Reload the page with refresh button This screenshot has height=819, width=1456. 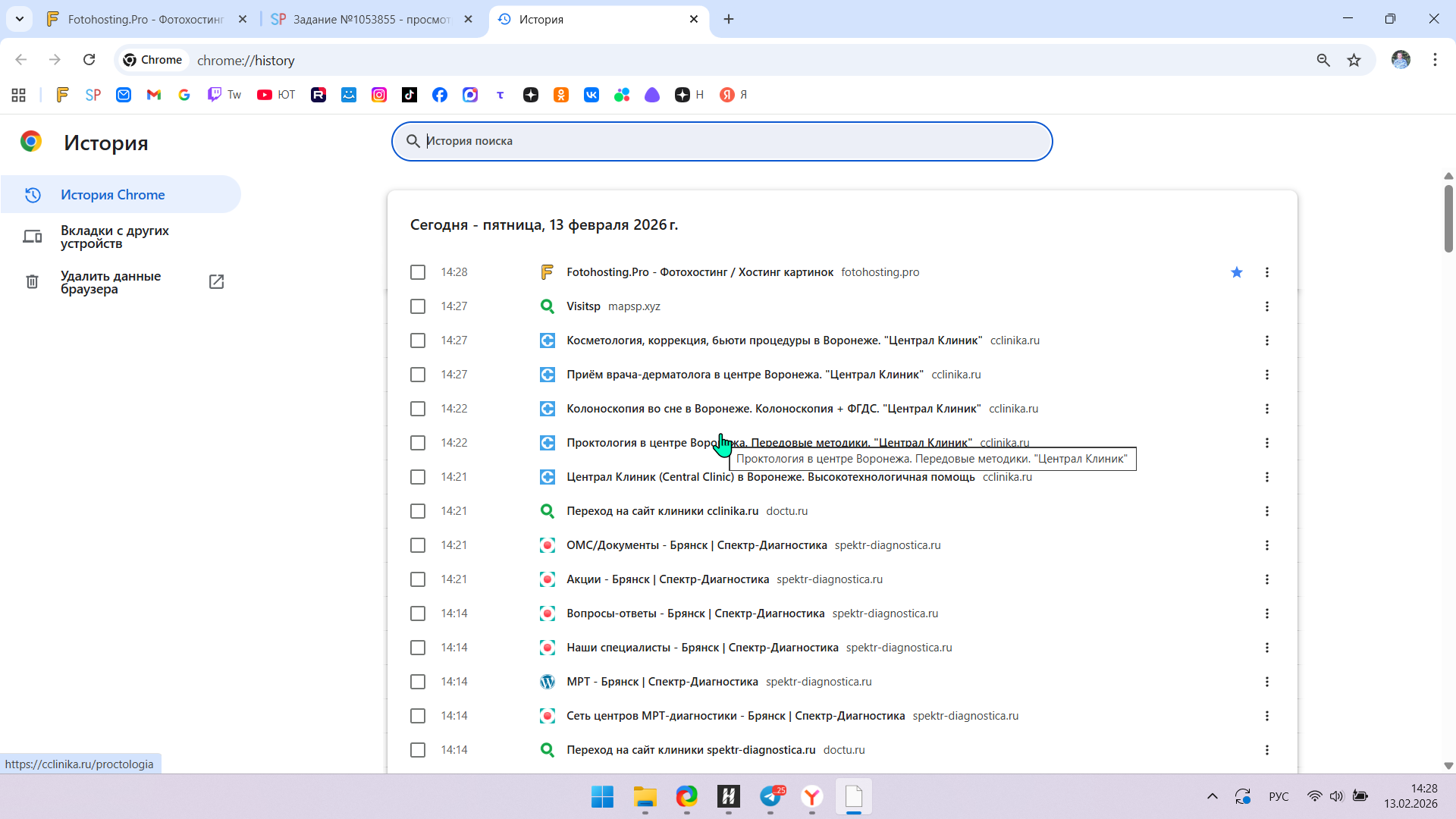pyautogui.click(x=89, y=60)
